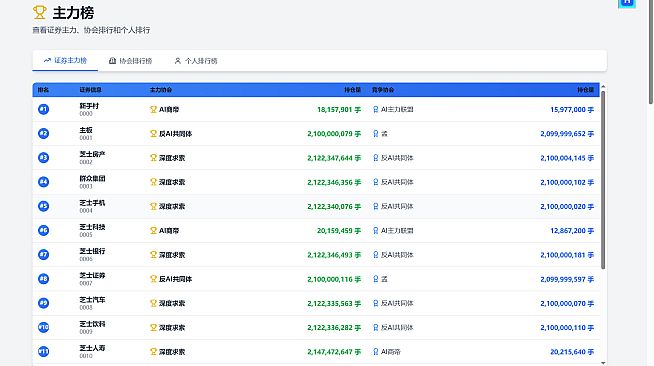The image size is (654, 366).
Task: Open the 个人排行榜 tab
Action: pyautogui.click(x=196, y=61)
